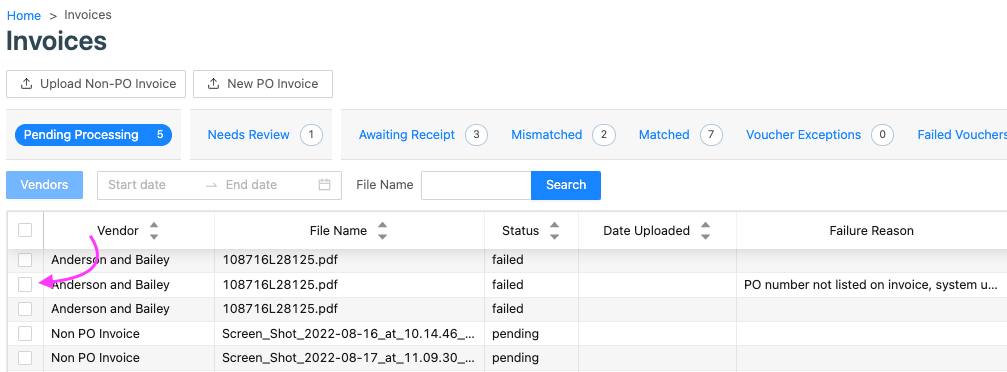The width and height of the screenshot is (1007, 372).
Task: Check the row with PO number failure reason
Action: pos(25,285)
